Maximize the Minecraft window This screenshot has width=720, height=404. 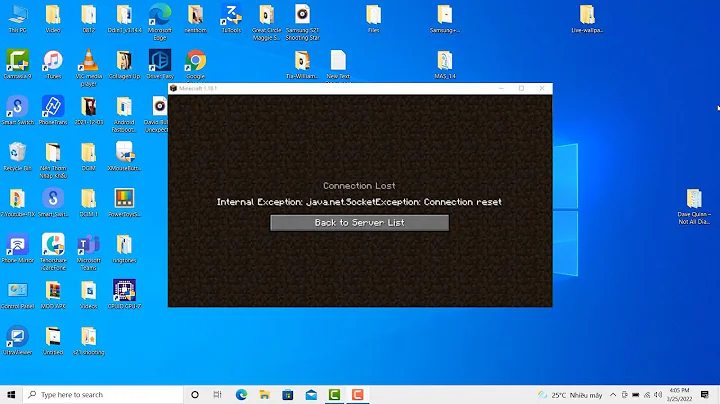pos(521,88)
